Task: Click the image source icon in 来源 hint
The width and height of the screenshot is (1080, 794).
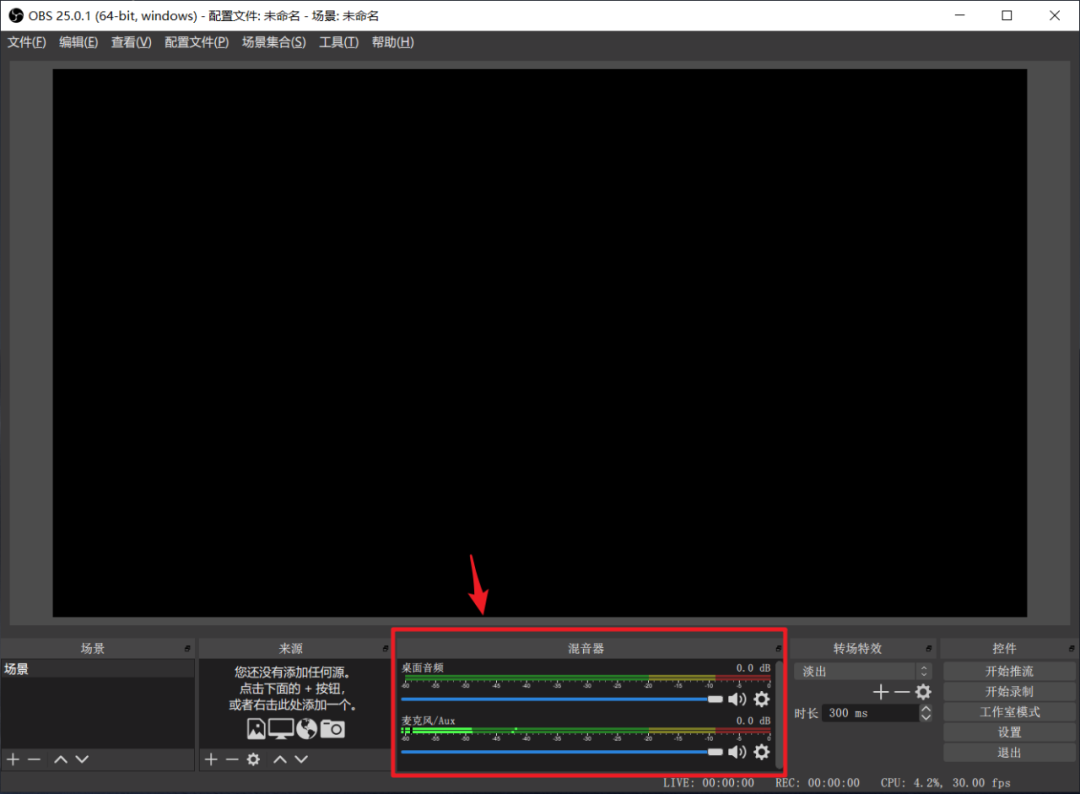Action: click(256, 729)
